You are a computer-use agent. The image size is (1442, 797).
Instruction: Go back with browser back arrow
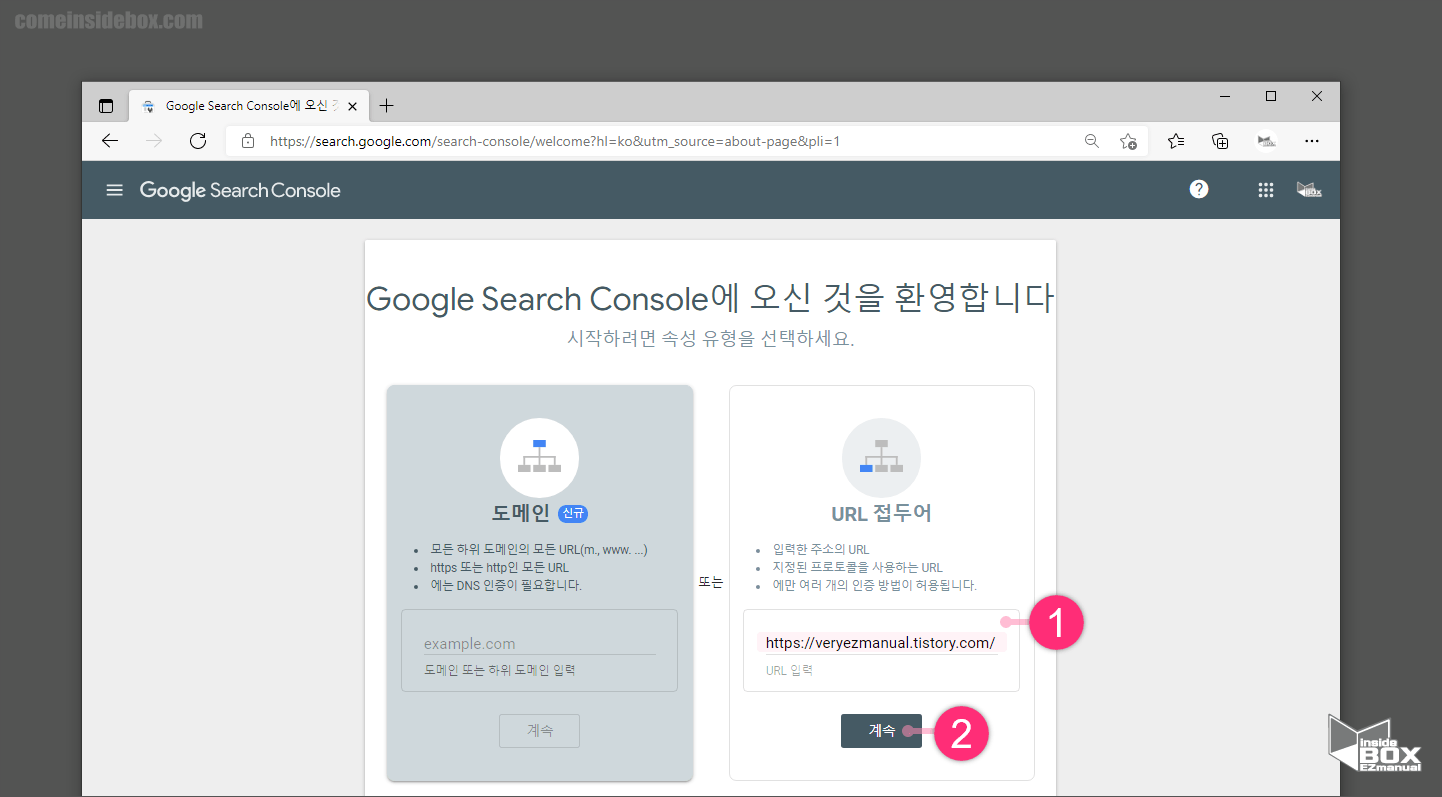click(110, 141)
